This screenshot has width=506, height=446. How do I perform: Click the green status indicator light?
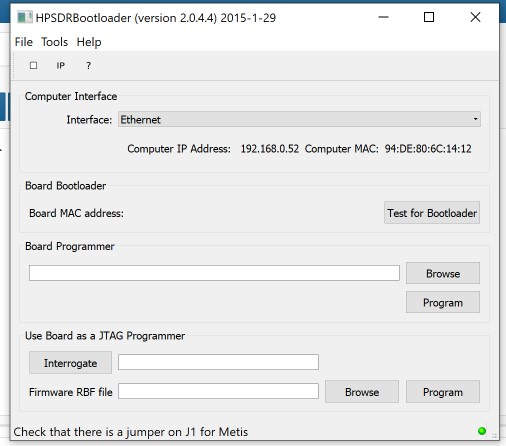tap(482, 431)
